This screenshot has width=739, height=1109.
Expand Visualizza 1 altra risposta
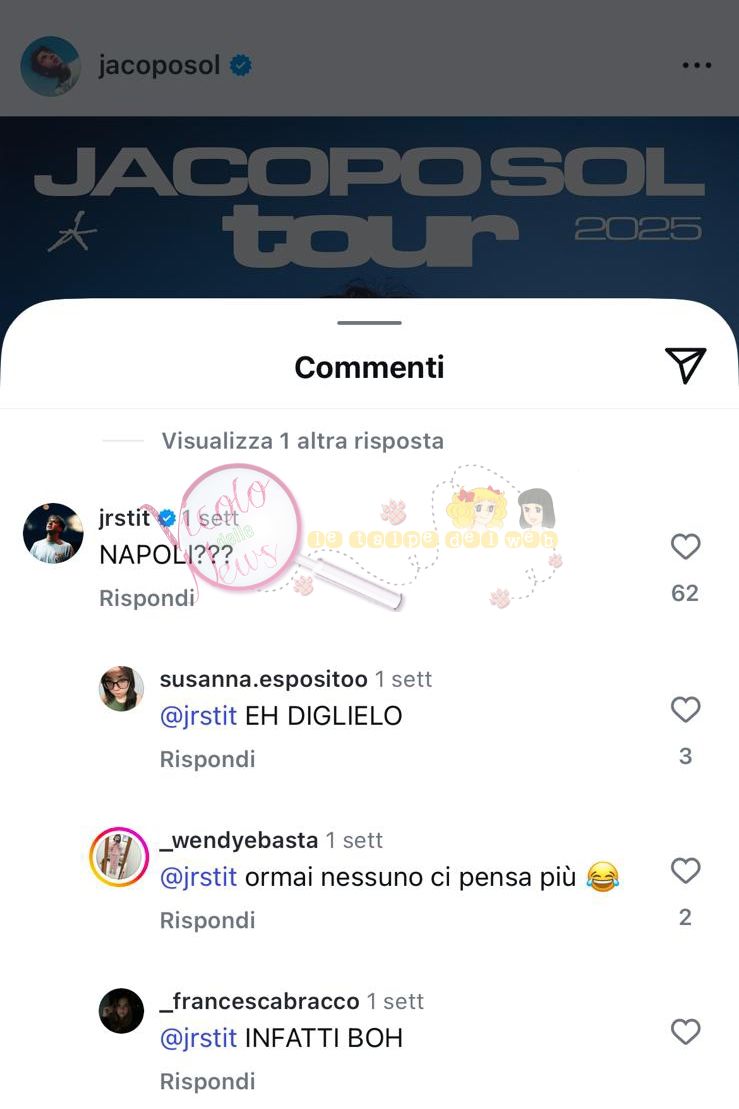click(303, 441)
